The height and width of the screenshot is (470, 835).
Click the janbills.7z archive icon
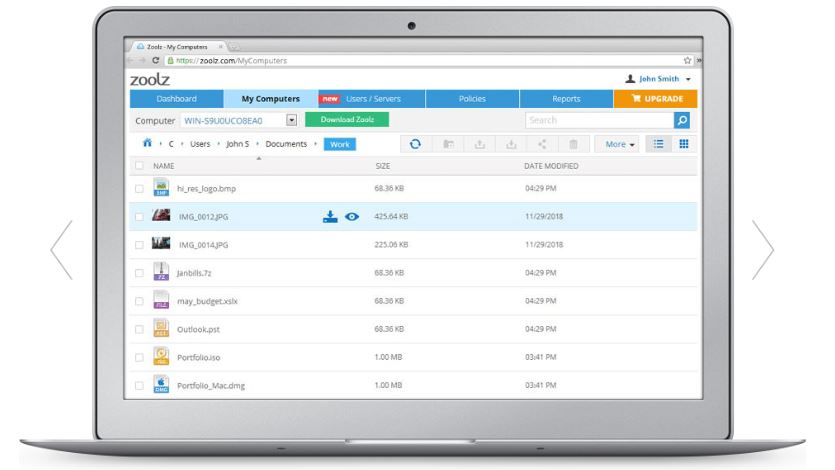point(161,271)
